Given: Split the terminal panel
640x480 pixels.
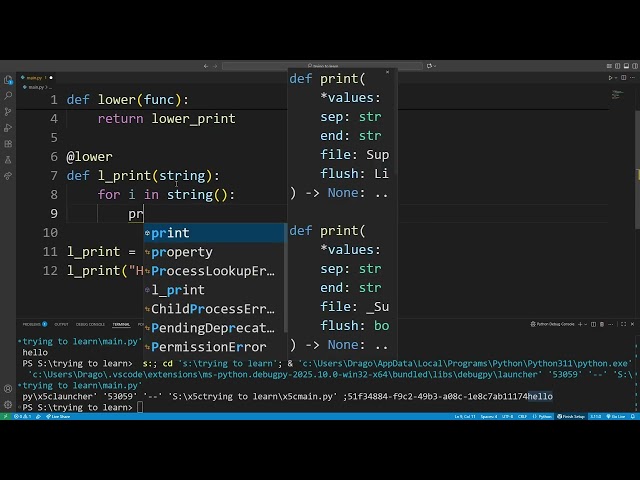Looking at the screenshot, I should (593, 324).
